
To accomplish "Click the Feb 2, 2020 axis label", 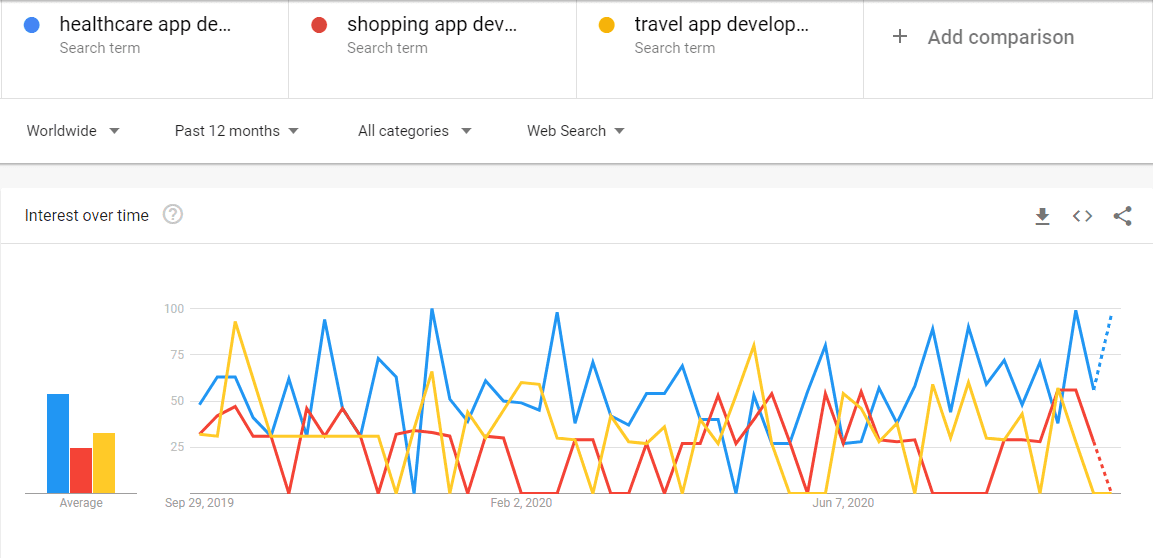I will 521,503.
